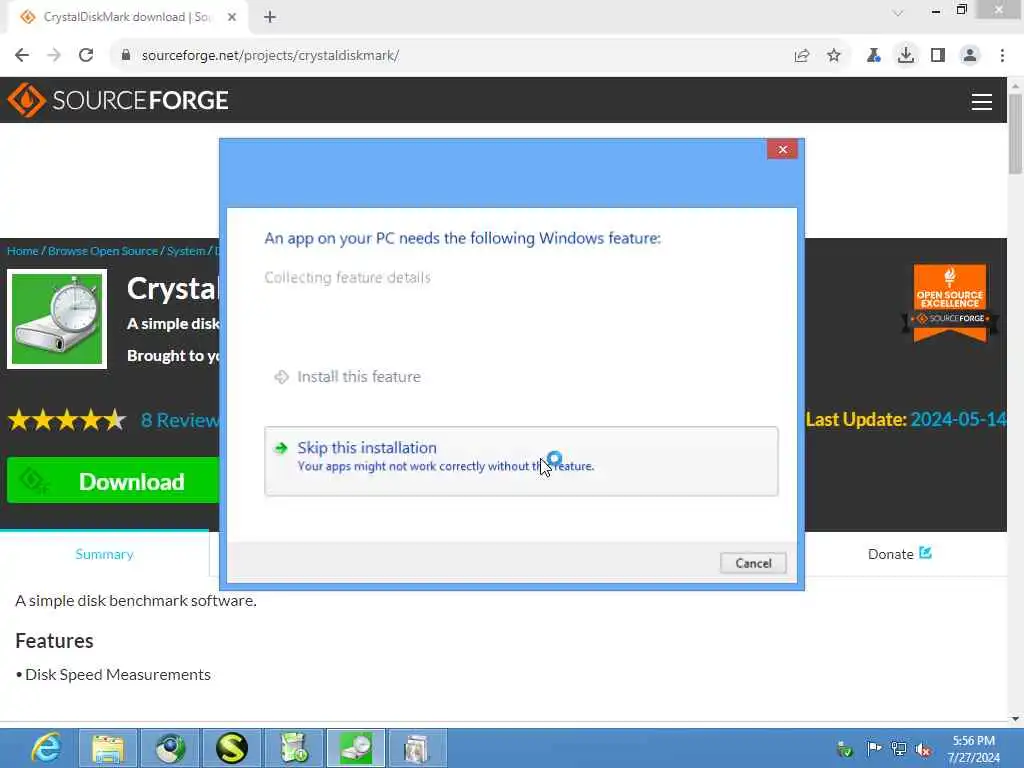Click the browser back arrow
Screen dimensions: 1024x768
[x=22, y=56]
